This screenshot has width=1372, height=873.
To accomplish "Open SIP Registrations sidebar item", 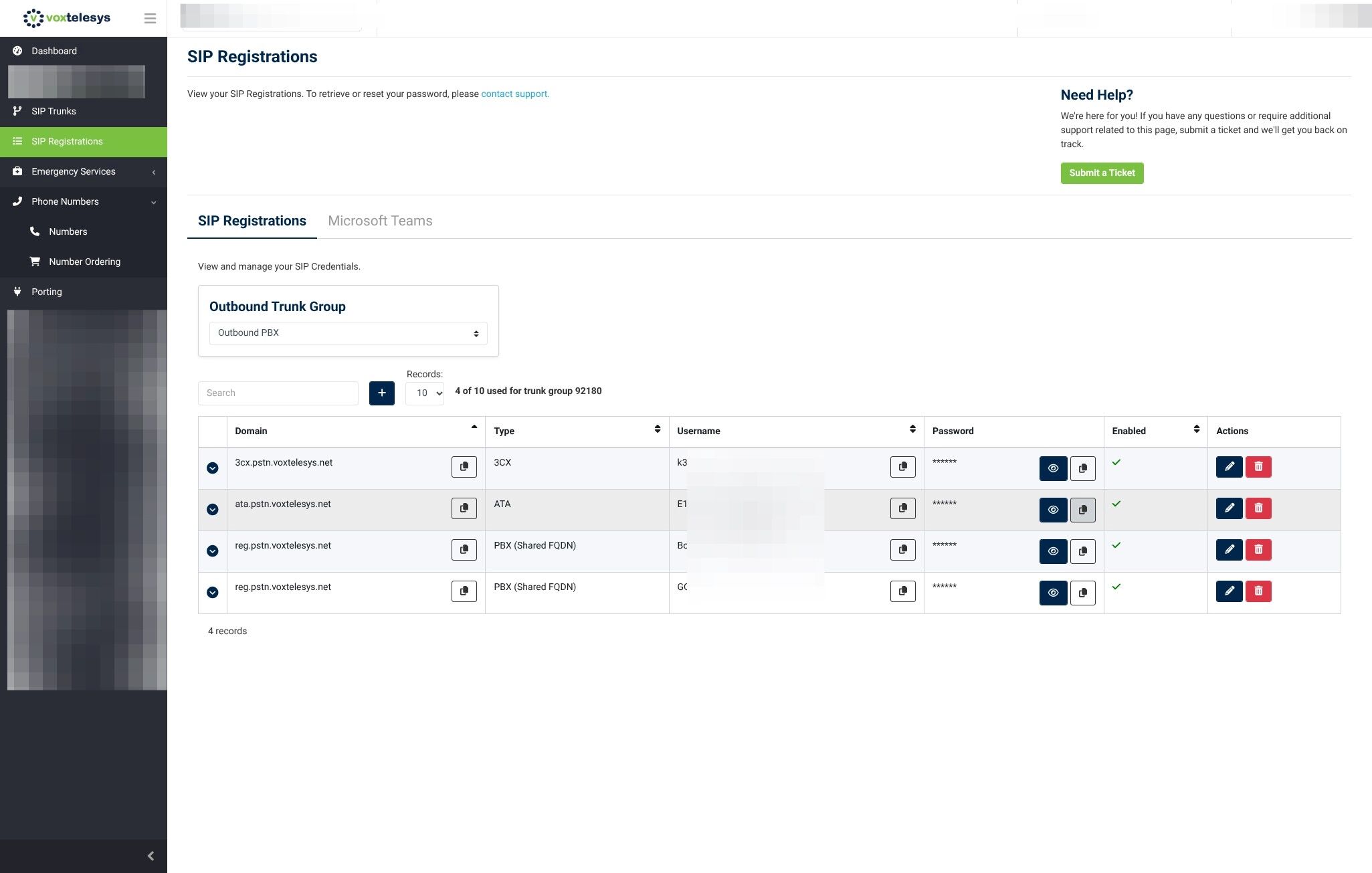I will (x=84, y=142).
